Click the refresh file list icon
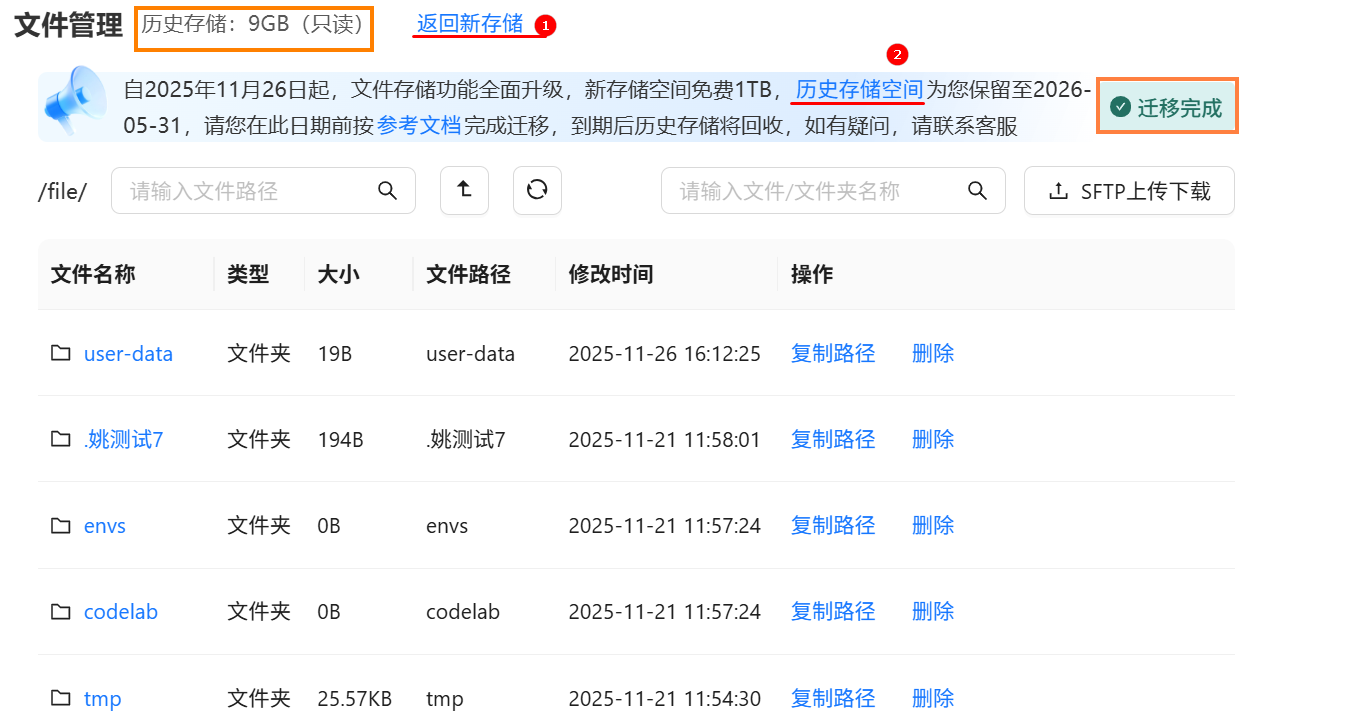Viewport: 1358px width, 728px height. coord(537,190)
